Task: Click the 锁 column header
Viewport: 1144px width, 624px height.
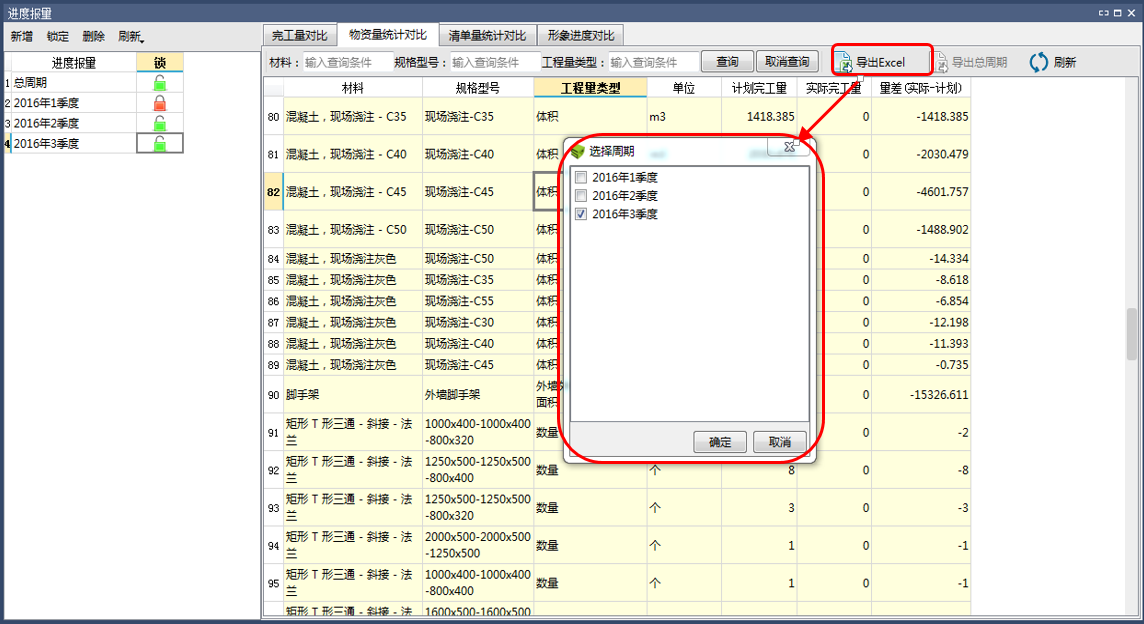Action: coord(160,63)
